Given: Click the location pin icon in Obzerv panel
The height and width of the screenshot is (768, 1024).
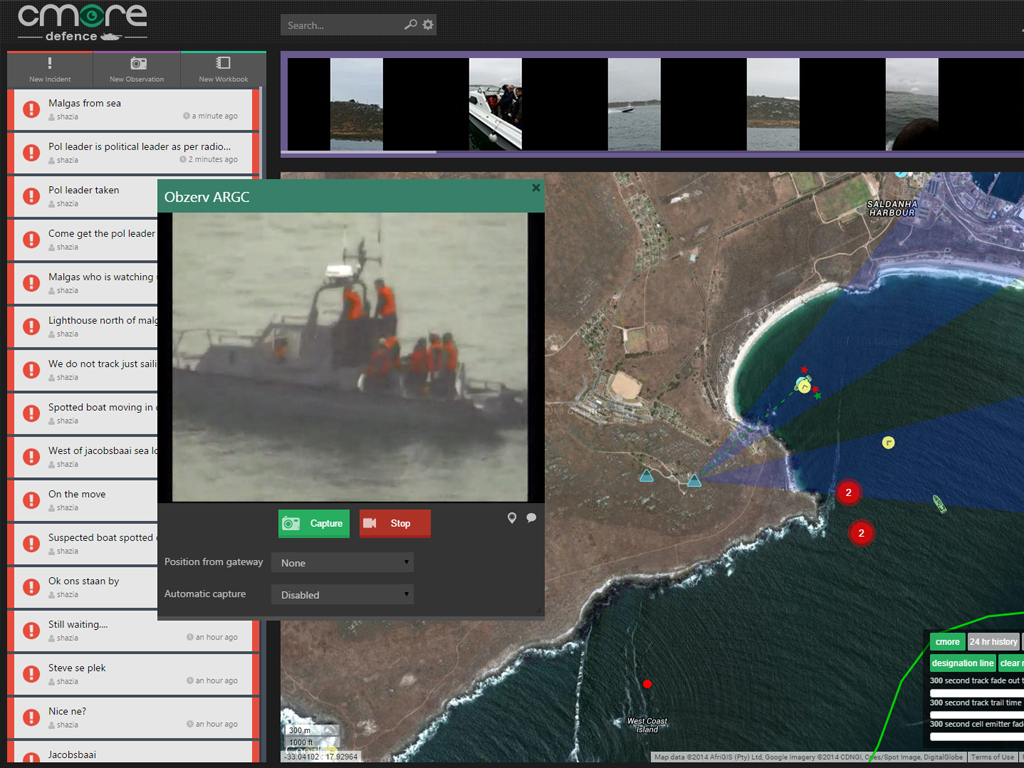Looking at the screenshot, I should click(512, 518).
